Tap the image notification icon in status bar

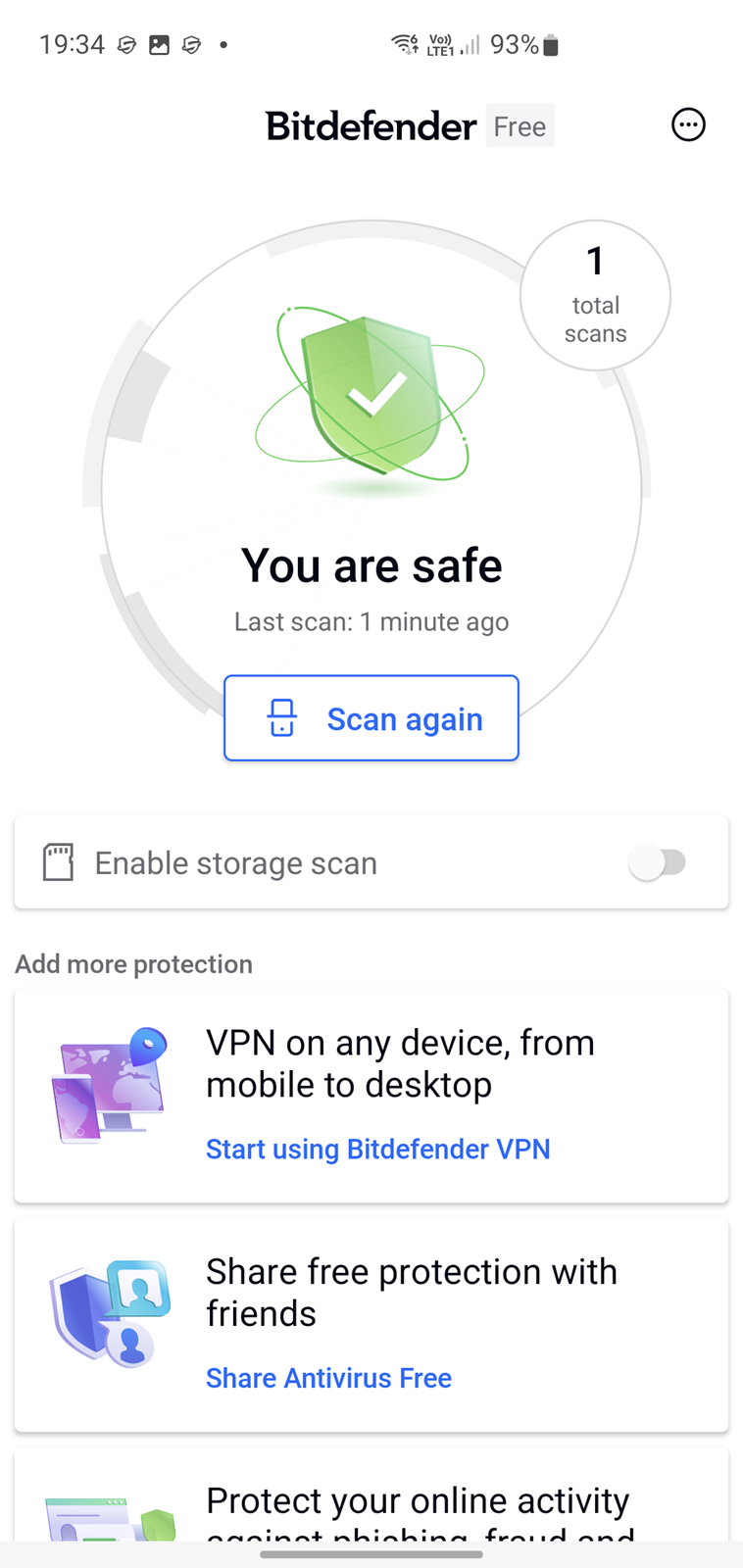click(x=159, y=45)
